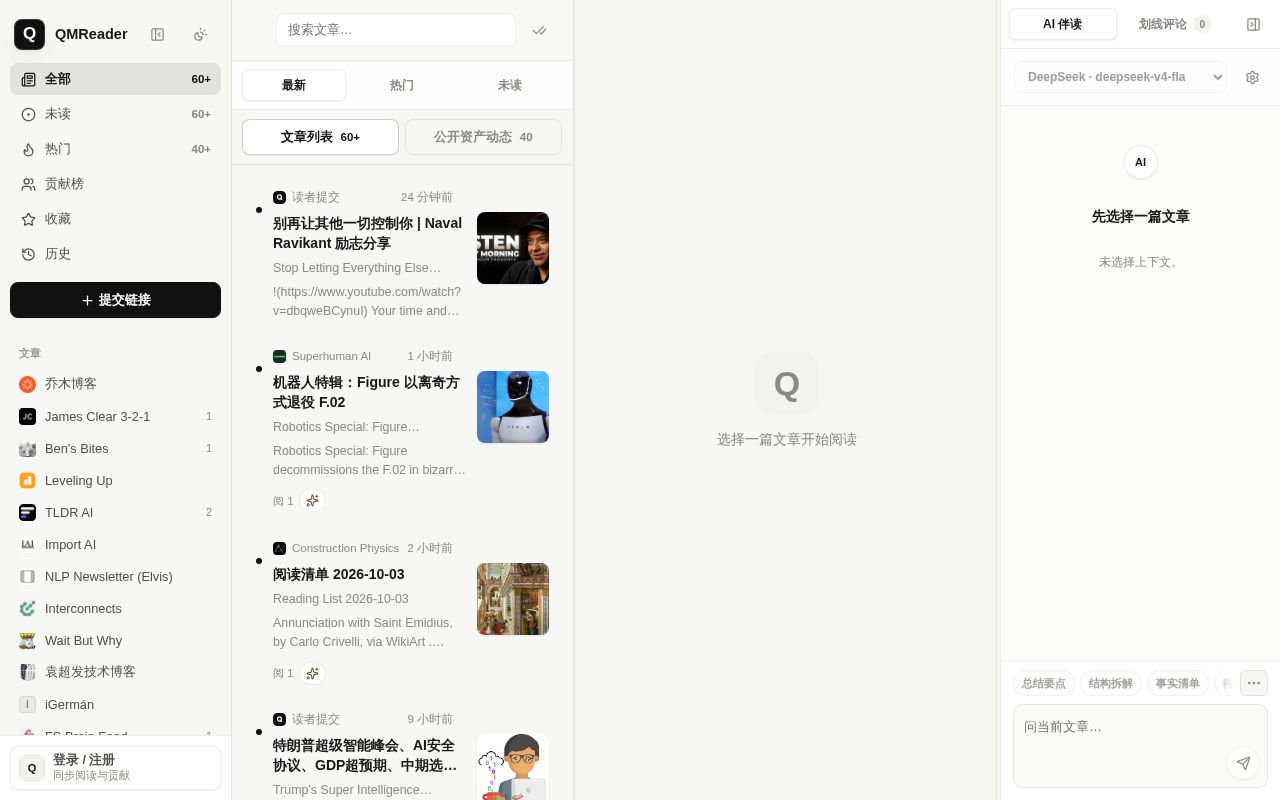The height and width of the screenshot is (800, 1280).
Task: Show more AI prompt suggestions ellipsis
Action: coord(1254,683)
